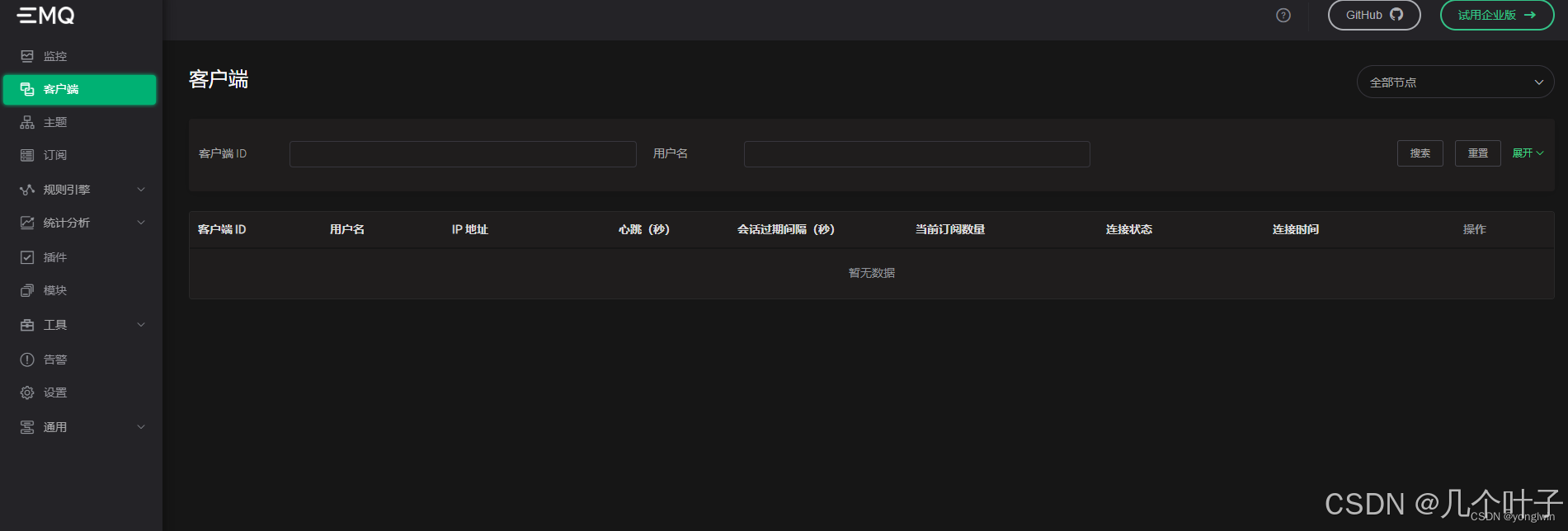Click the GitHub button
1568x531 pixels.
(x=1374, y=15)
